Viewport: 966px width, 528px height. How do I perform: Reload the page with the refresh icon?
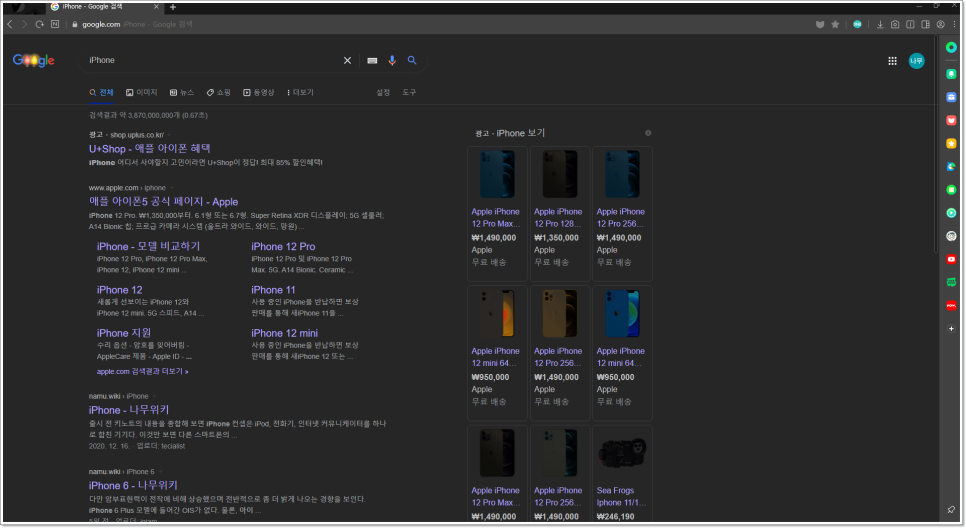(39, 24)
